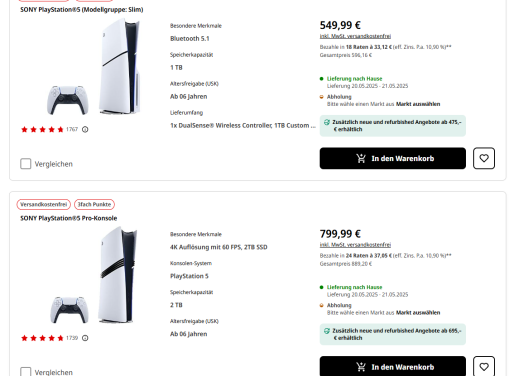Select Markt auswählen for PS5 Slim pickup

pyautogui.click(x=418, y=104)
